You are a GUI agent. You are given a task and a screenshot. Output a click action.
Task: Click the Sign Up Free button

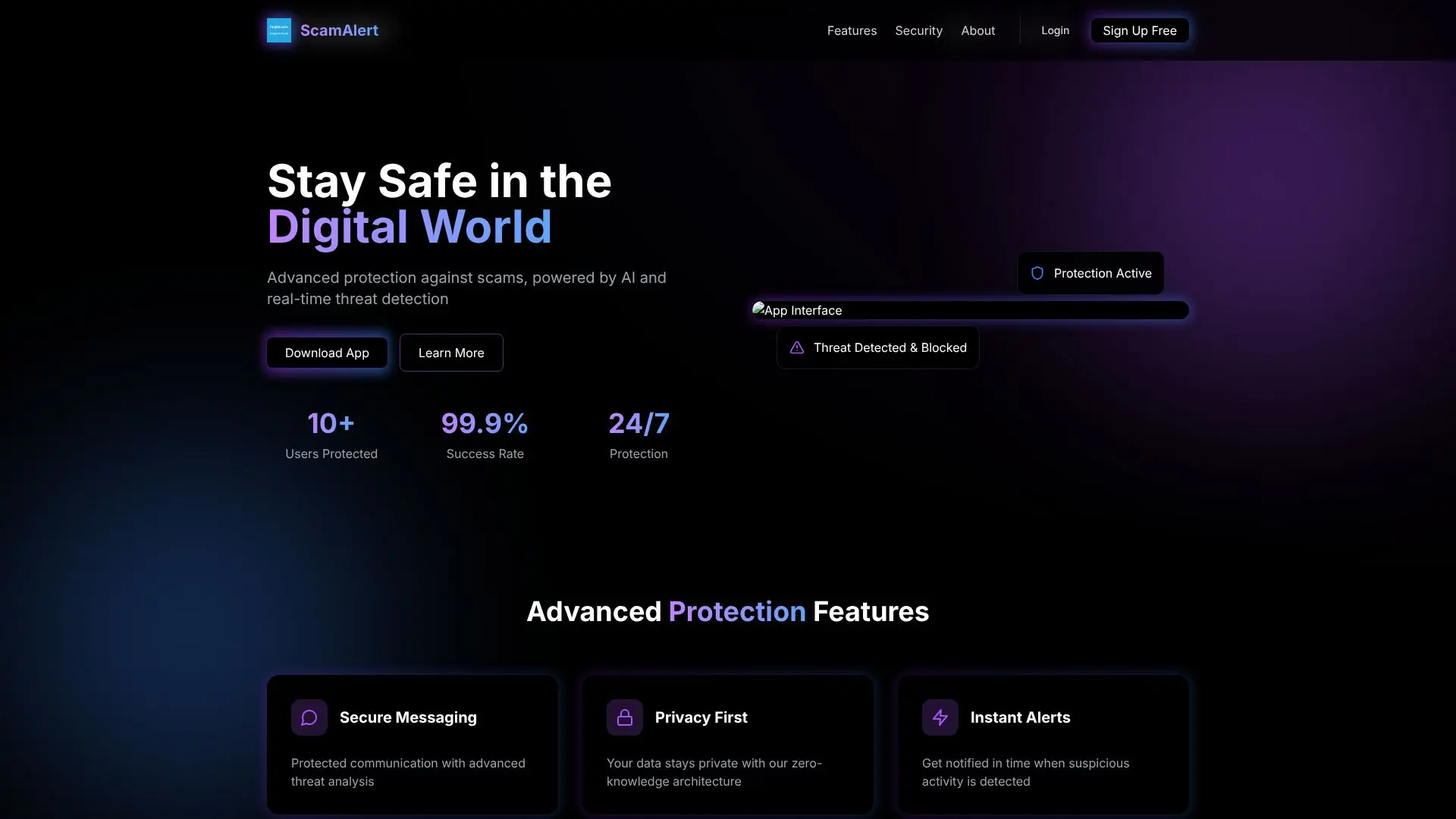click(x=1140, y=30)
